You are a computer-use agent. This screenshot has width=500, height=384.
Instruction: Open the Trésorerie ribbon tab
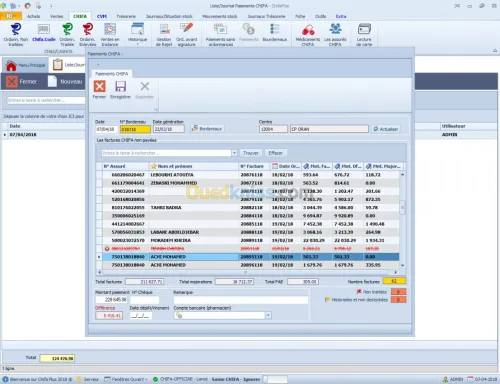126,16
